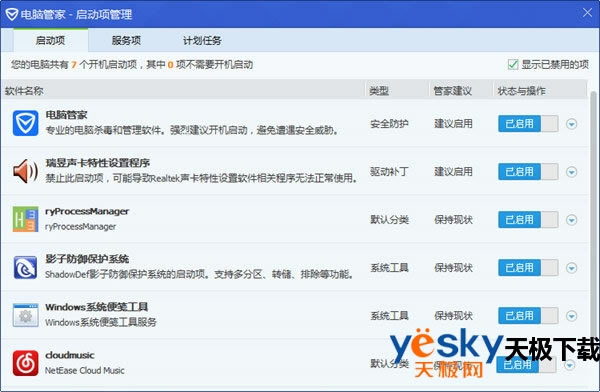Click the 电脑管家 blue shield app icon
600x392 pixels.
pyautogui.click(x=25, y=123)
